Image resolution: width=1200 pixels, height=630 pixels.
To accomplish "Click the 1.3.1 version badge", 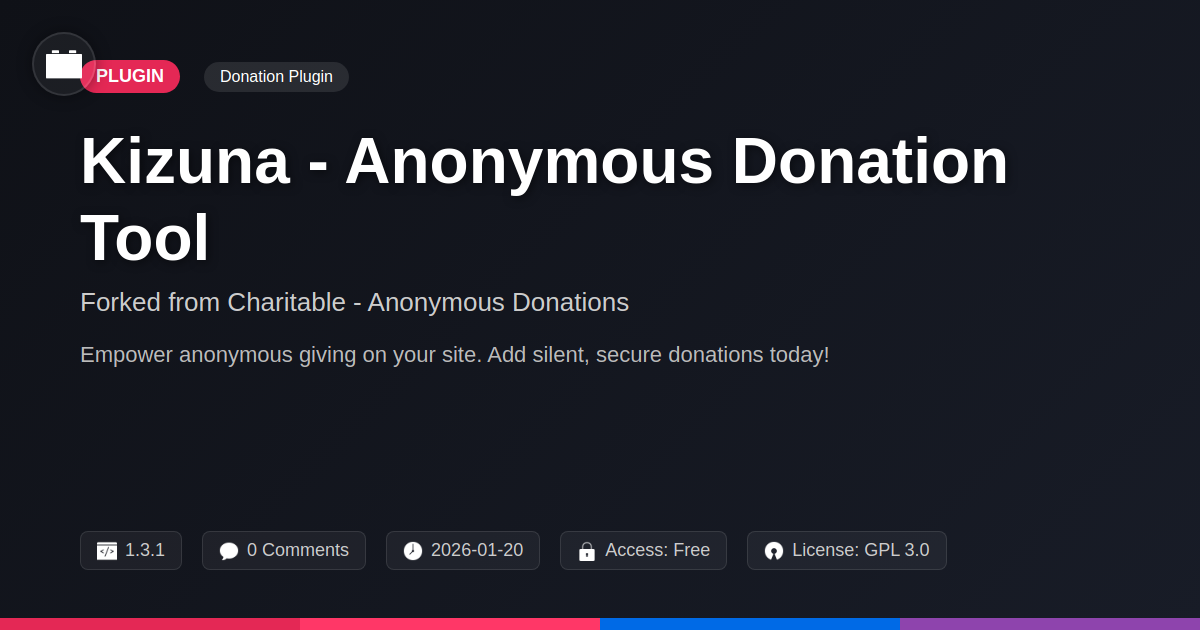I will click(x=131, y=551).
